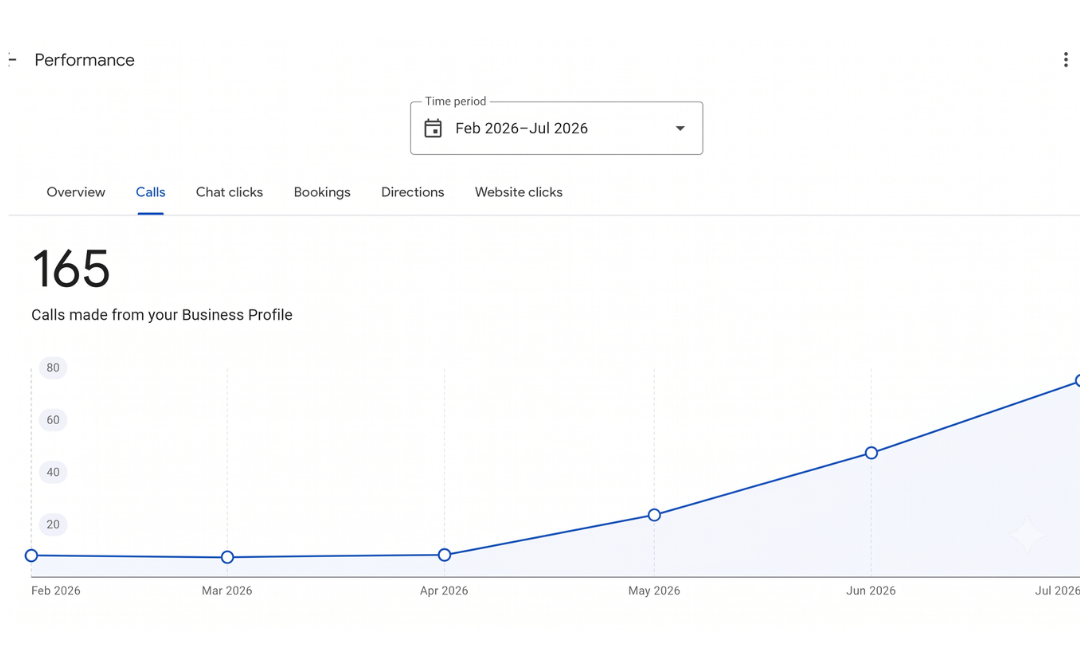The height and width of the screenshot is (668, 1080).
Task: Click the calendar icon in Time period
Action: pos(433,128)
